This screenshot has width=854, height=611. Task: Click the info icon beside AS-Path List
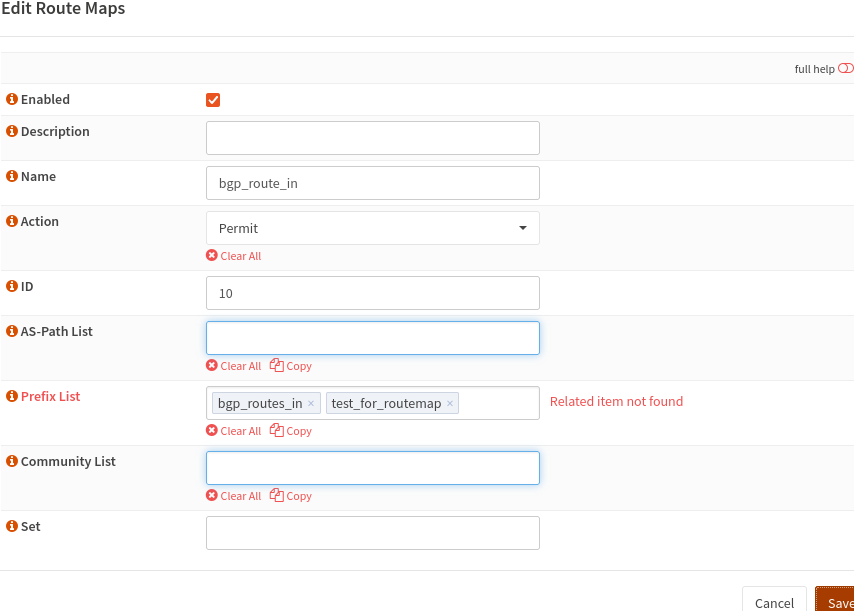(11, 331)
